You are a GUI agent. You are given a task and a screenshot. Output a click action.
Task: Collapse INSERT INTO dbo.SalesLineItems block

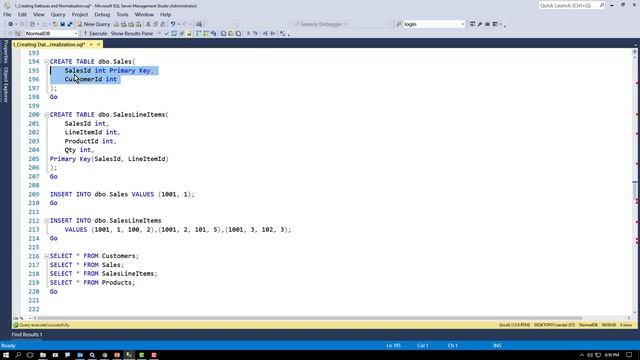(47, 221)
